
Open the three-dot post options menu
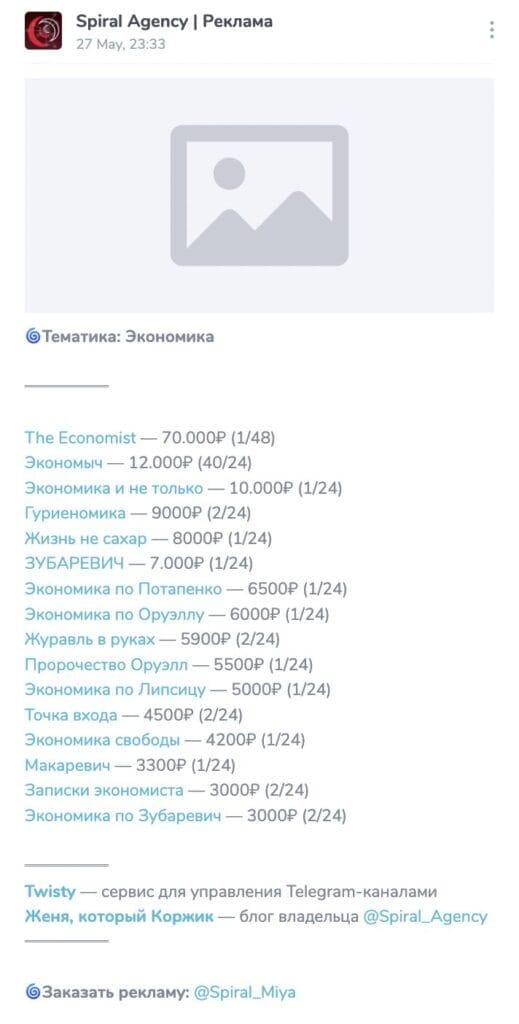491,30
